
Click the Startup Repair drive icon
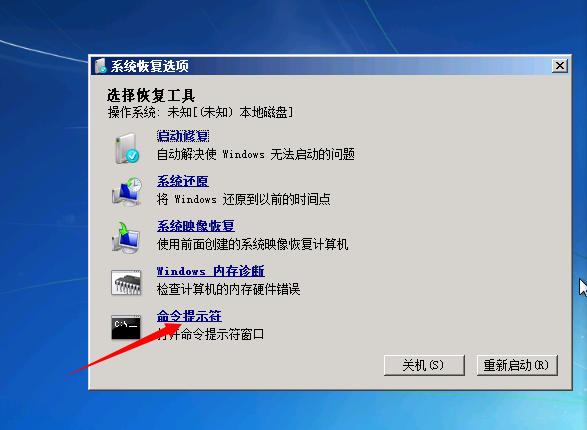(127, 148)
